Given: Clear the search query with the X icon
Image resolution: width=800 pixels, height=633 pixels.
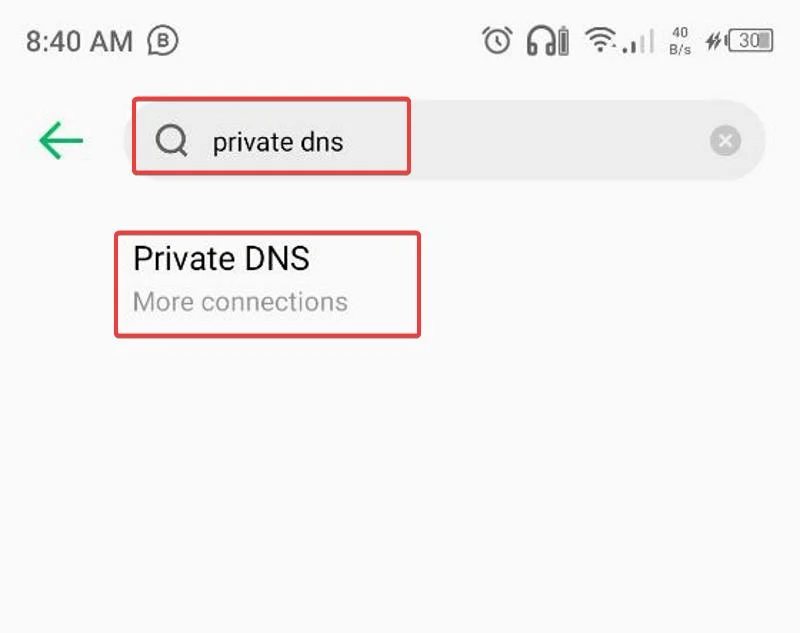Looking at the screenshot, I should click(726, 141).
